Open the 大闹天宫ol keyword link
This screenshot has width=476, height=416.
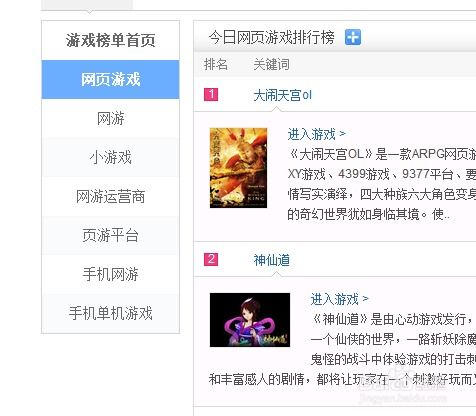(x=282, y=95)
